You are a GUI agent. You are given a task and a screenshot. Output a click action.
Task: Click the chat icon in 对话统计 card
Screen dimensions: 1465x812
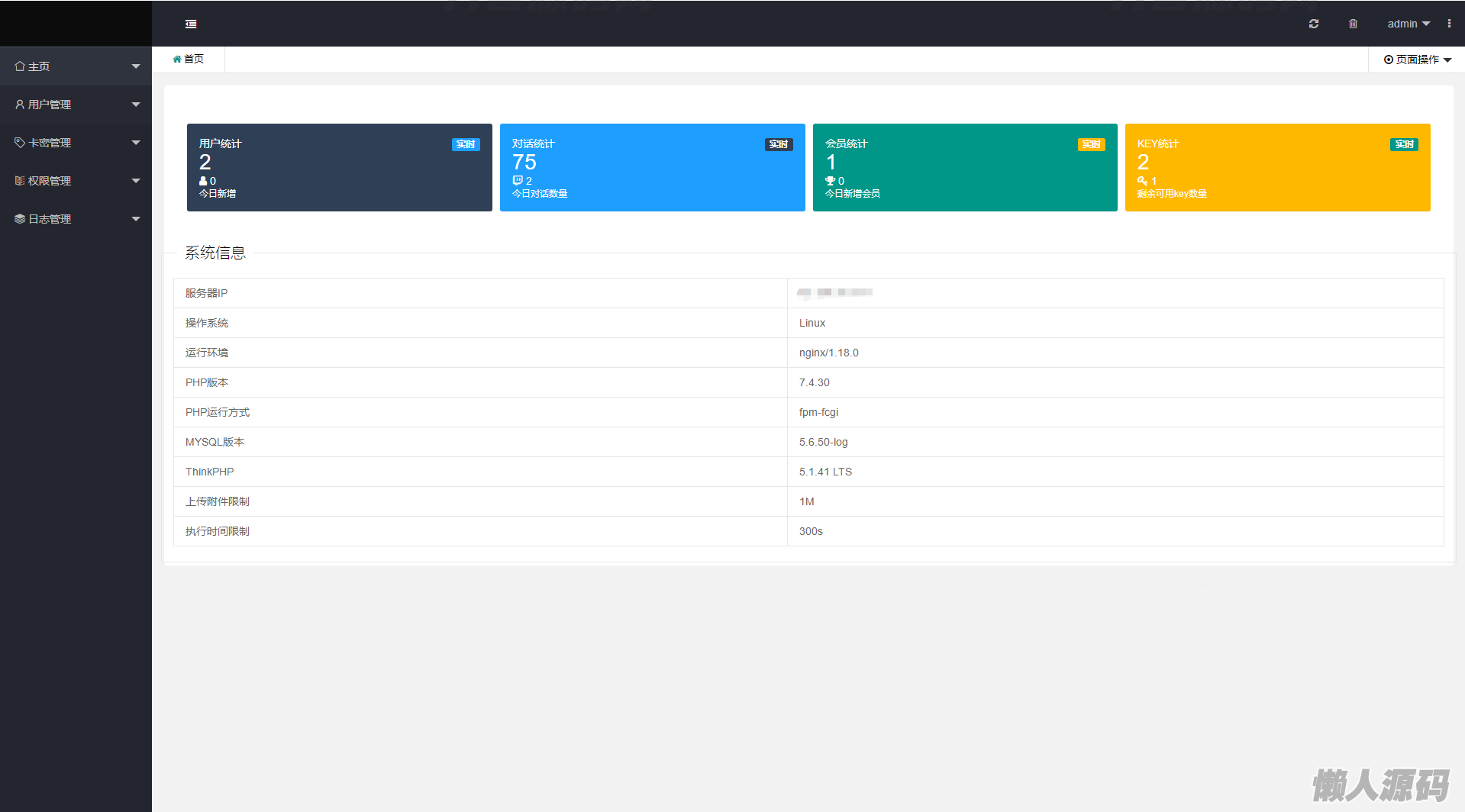pyautogui.click(x=518, y=181)
